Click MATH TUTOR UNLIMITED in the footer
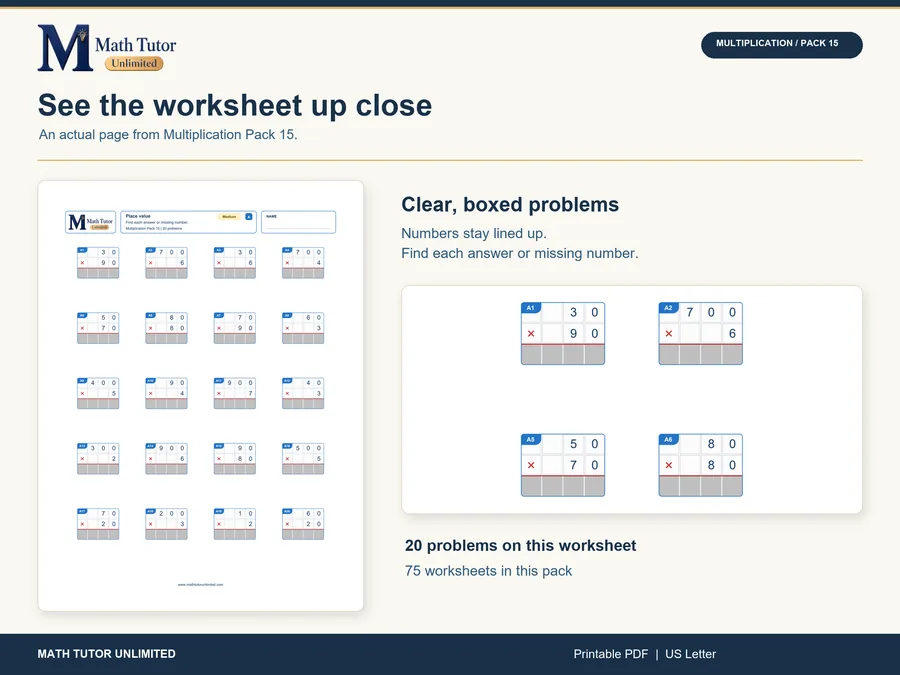900x675 pixels. pos(106,654)
